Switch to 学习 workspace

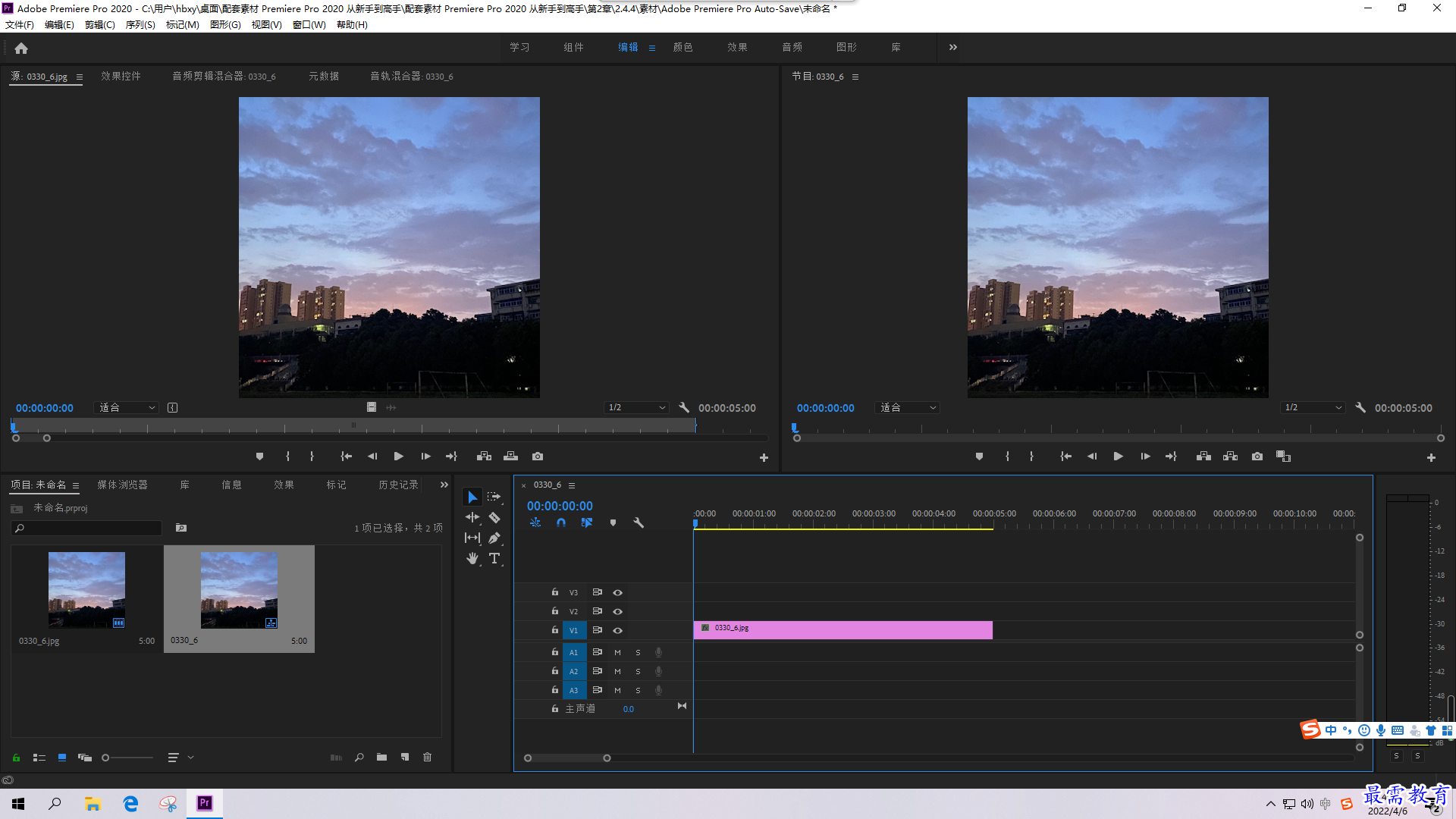pos(520,47)
